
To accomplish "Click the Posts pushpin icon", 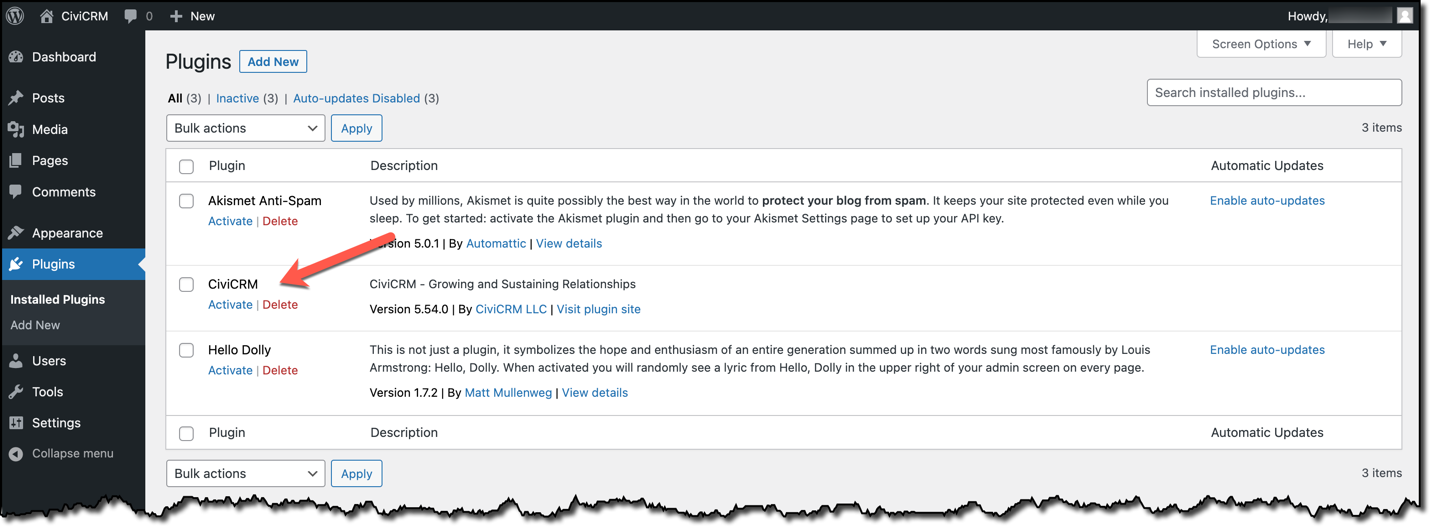I will tap(16, 98).
